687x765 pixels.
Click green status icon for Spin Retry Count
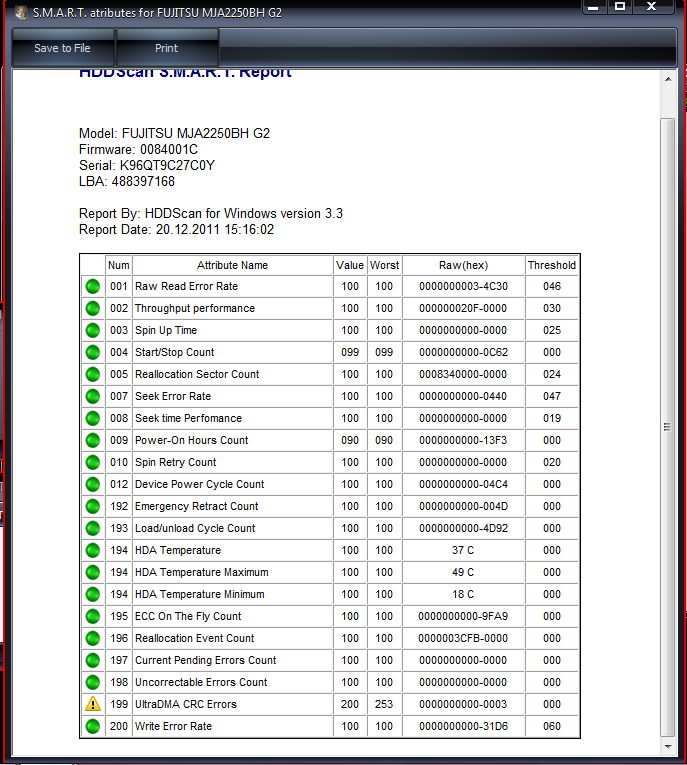pyautogui.click(x=93, y=462)
